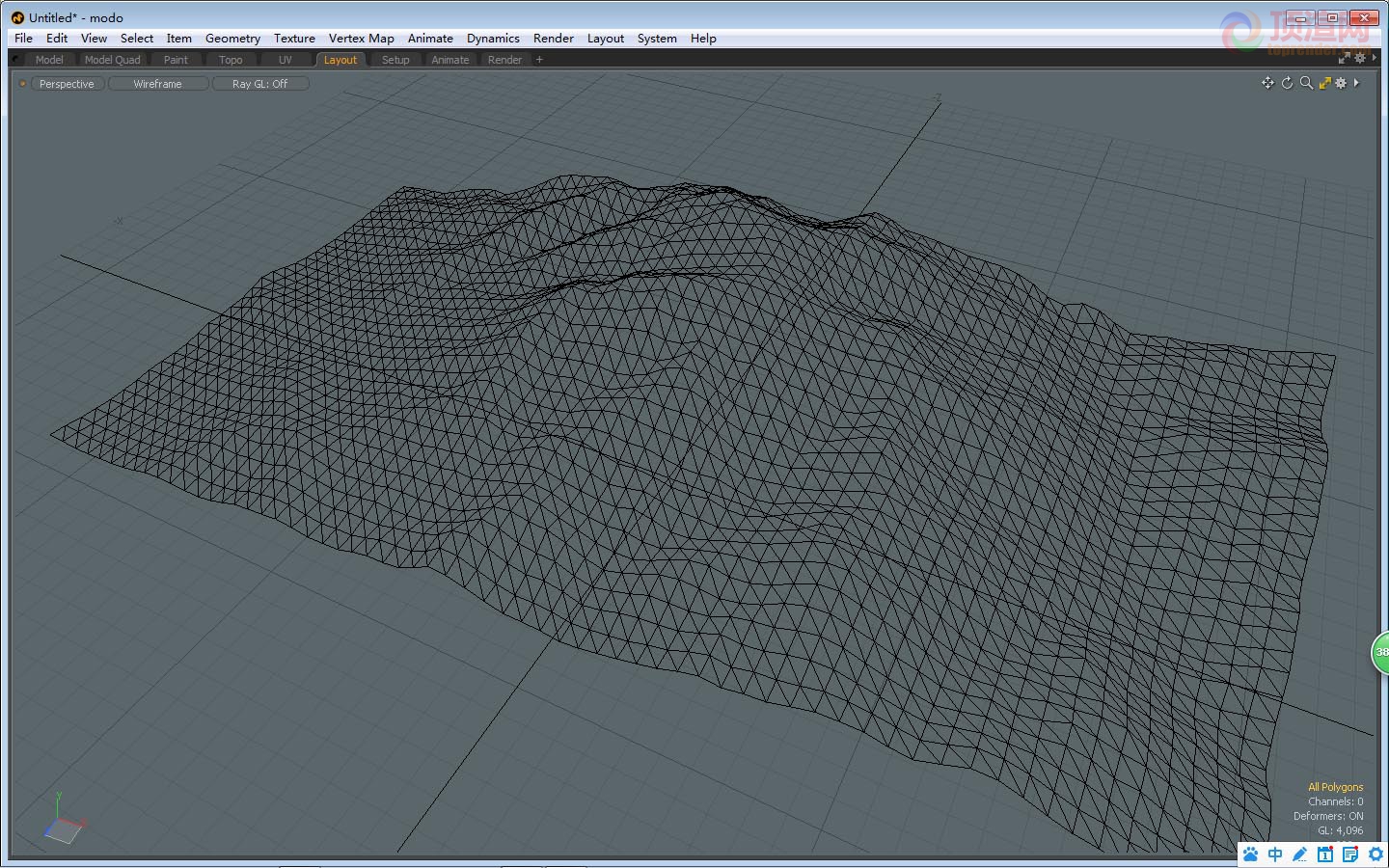
Task: Open the Layout menu in menu bar
Action: pyautogui.click(x=606, y=39)
